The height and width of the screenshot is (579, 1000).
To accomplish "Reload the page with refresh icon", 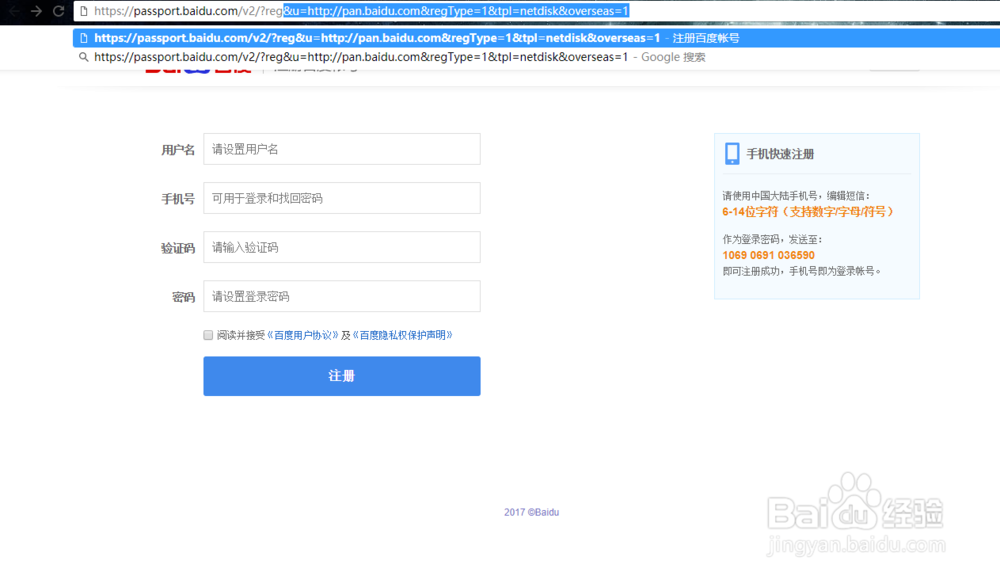I will point(59,11).
